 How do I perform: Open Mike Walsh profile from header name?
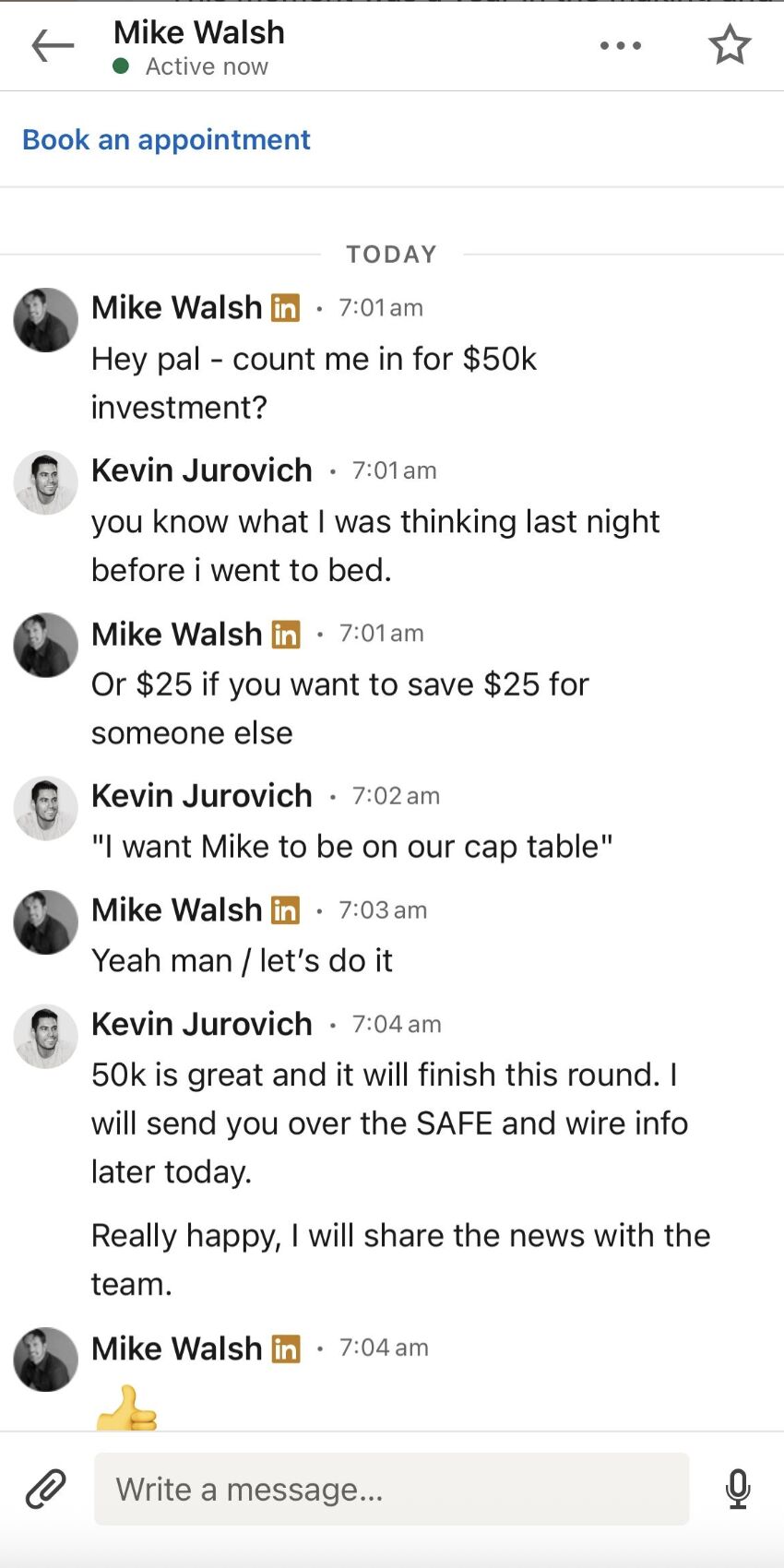[198, 32]
